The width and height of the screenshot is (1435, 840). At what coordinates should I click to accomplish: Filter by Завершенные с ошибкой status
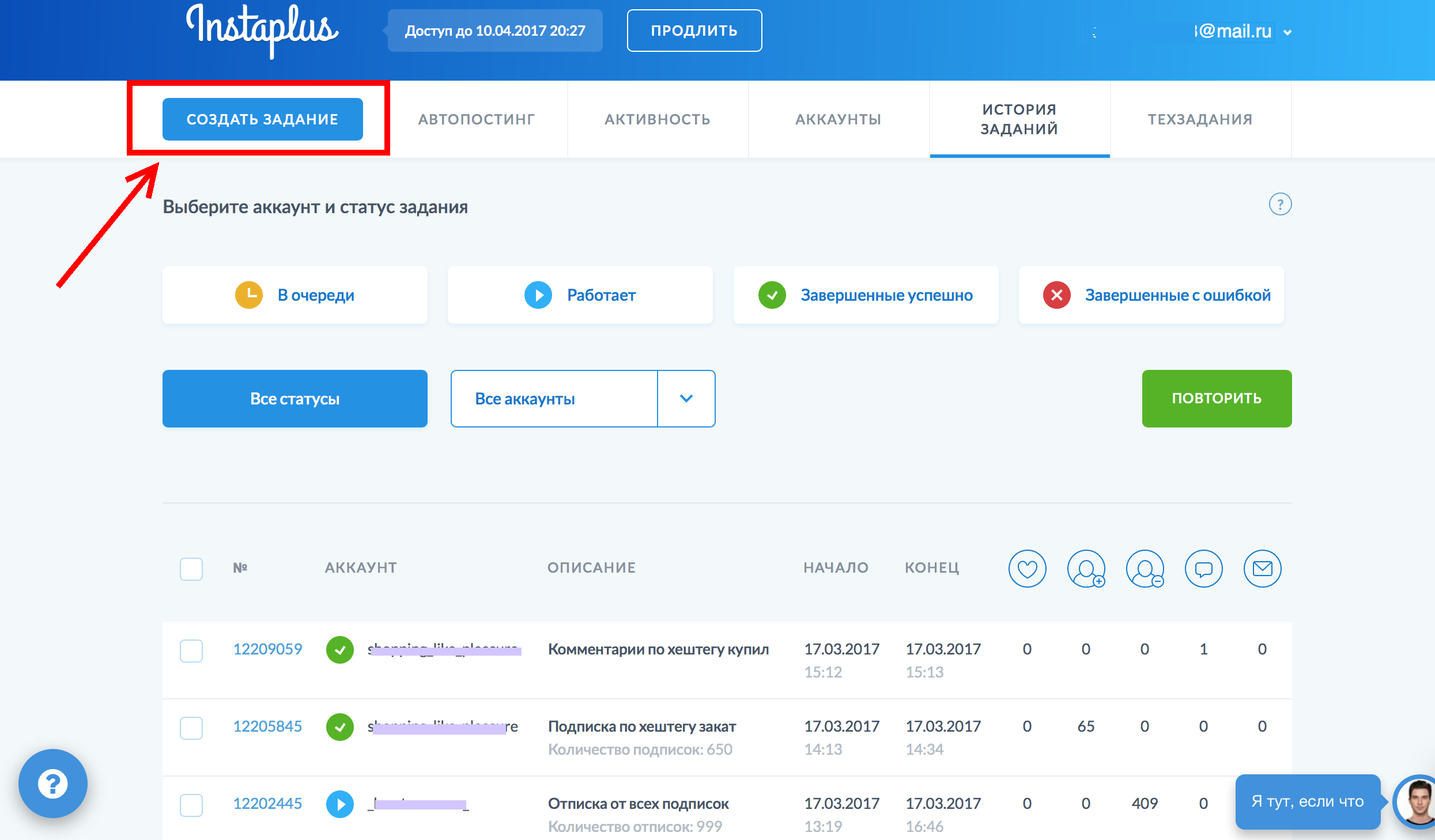(x=1151, y=295)
